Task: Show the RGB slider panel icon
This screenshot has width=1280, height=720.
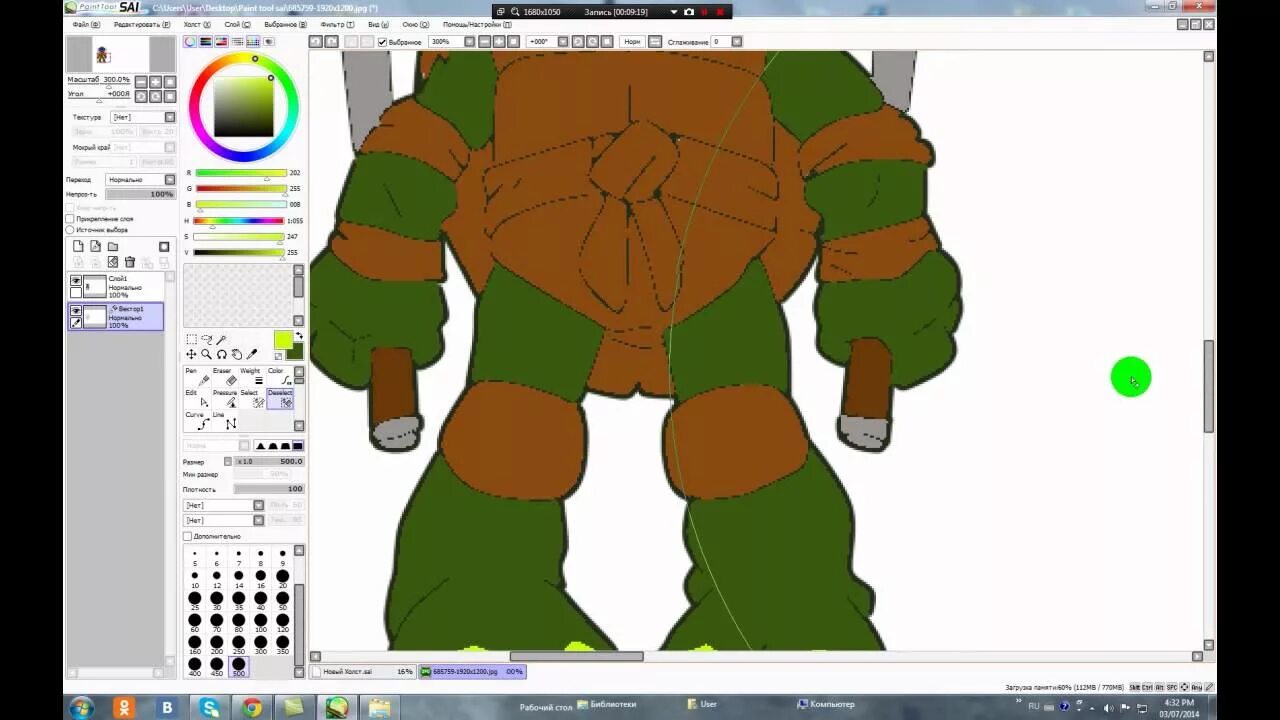Action: (x=205, y=42)
